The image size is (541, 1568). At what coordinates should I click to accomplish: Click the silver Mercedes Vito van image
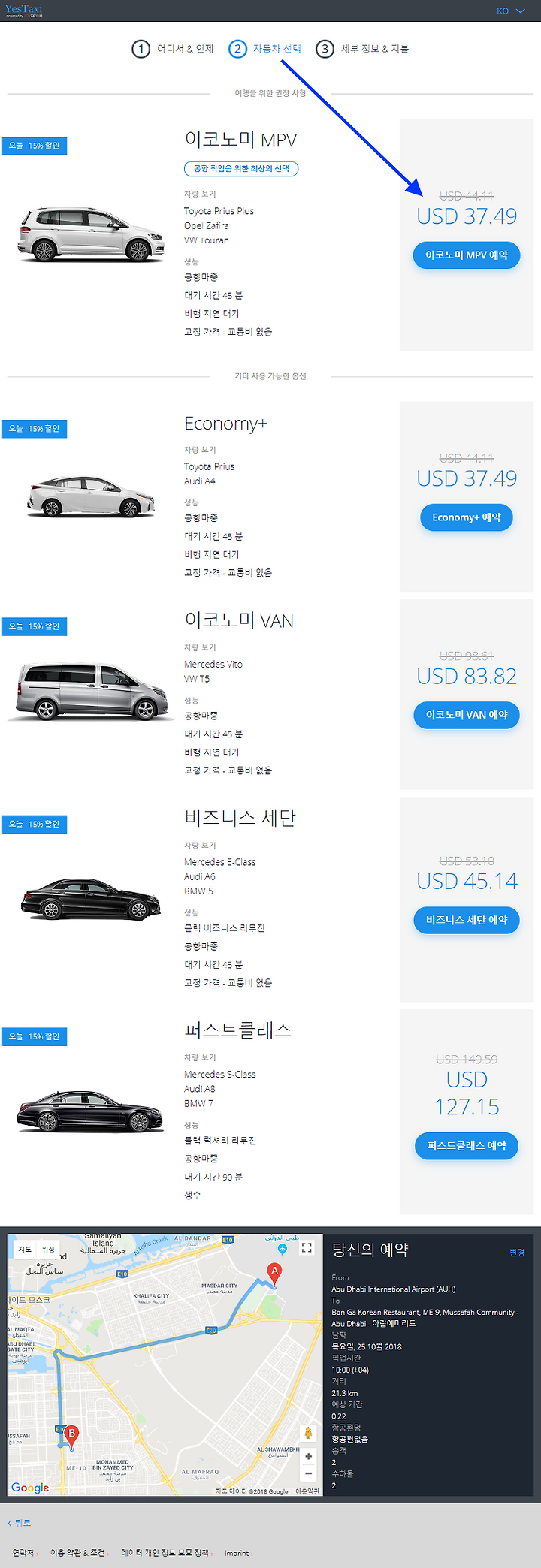coord(91,691)
